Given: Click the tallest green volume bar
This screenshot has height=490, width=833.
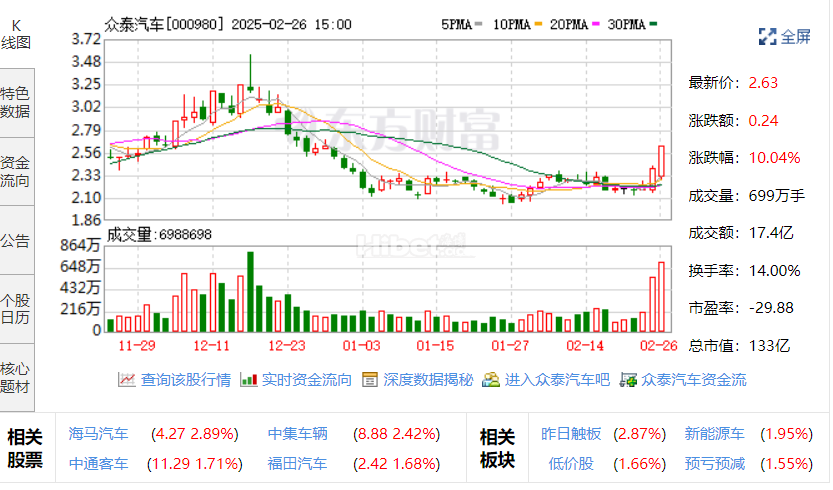Looking at the screenshot, I should pyautogui.click(x=250, y=292).
